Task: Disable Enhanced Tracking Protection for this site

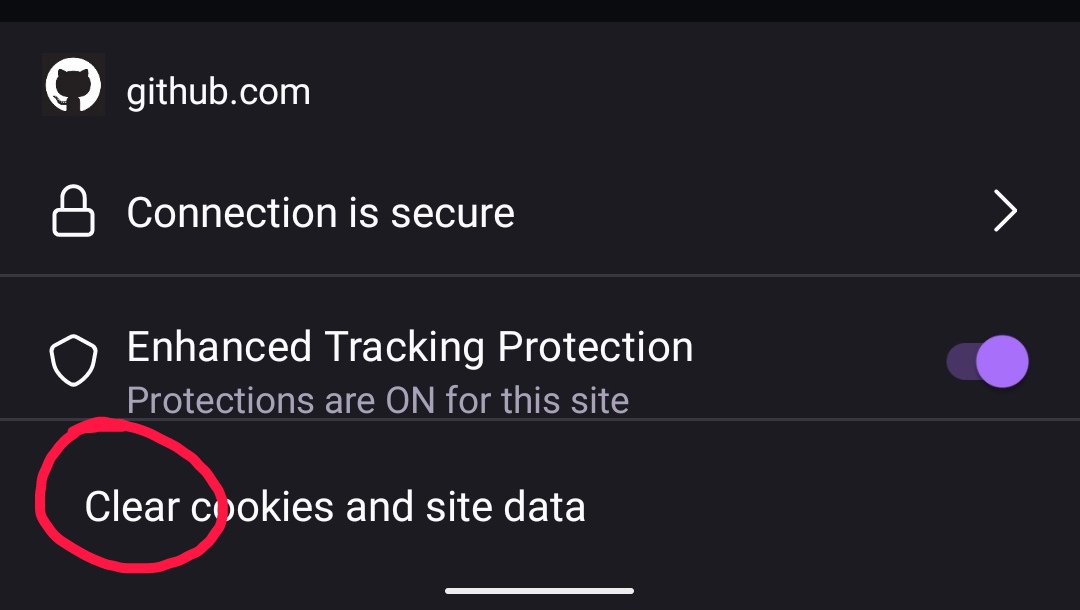Action: (987, 361)
